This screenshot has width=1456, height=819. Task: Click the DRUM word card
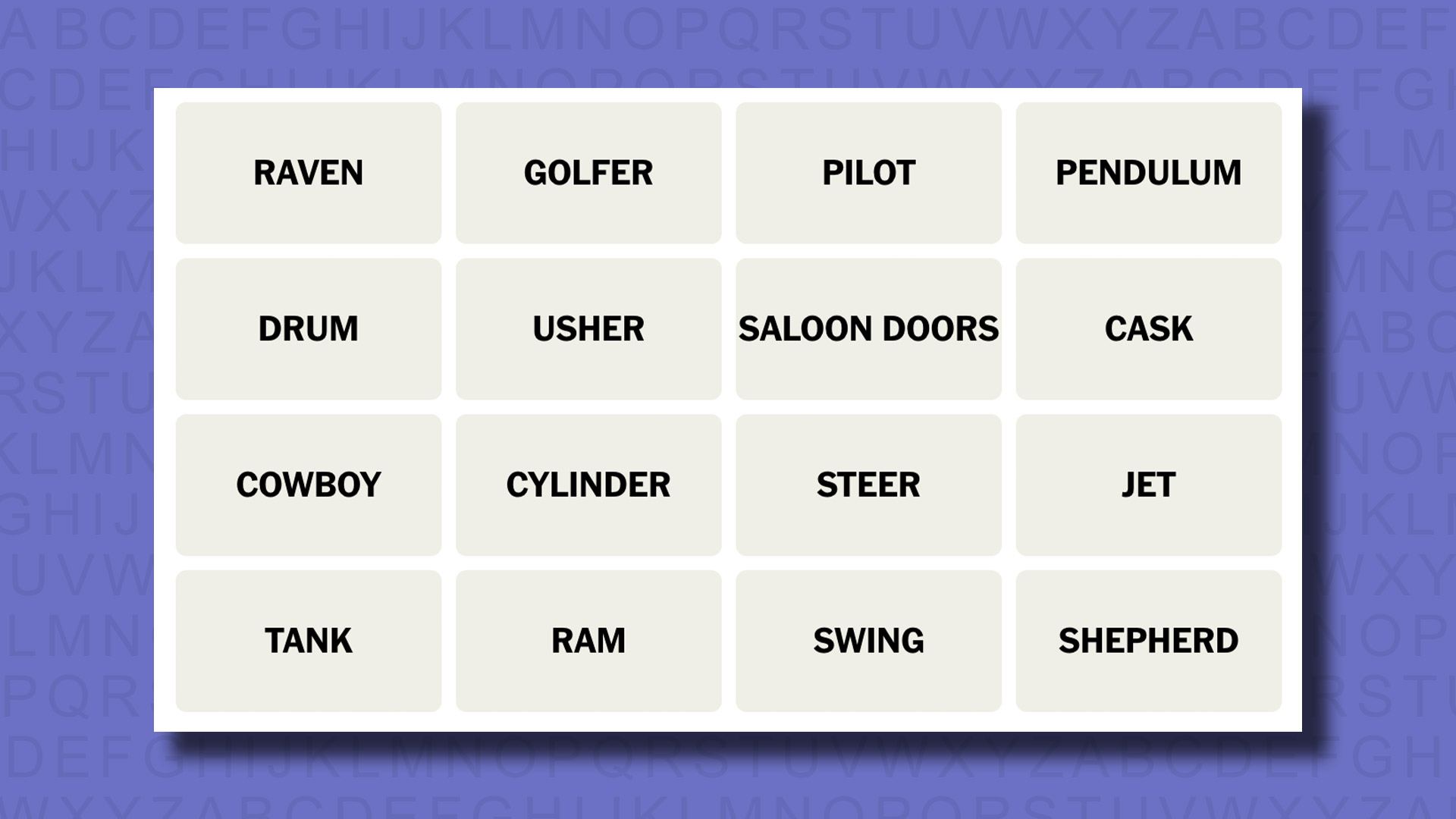coord(308,328)
